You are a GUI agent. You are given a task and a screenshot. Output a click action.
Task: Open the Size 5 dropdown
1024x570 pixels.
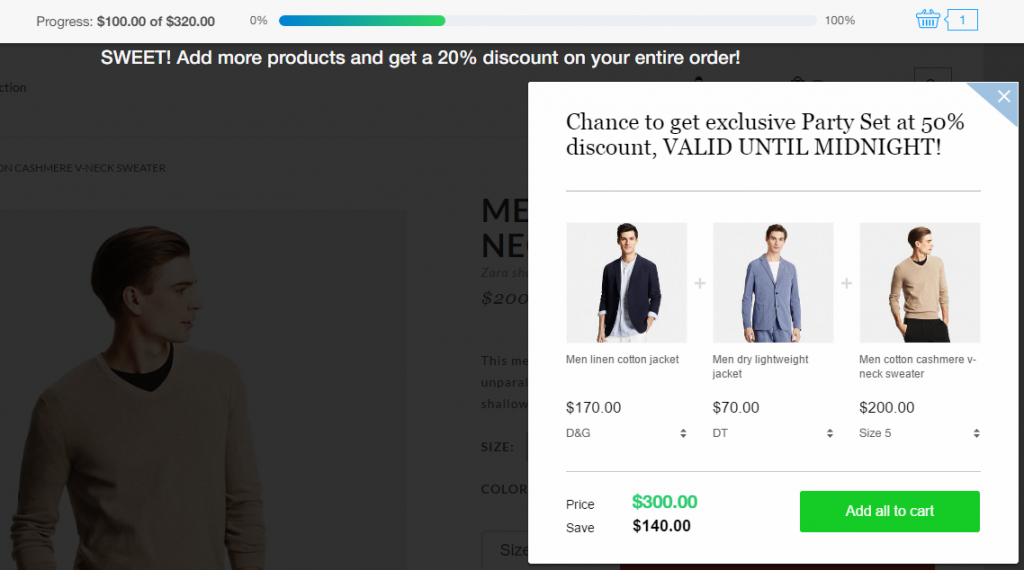tap(919, 433)
